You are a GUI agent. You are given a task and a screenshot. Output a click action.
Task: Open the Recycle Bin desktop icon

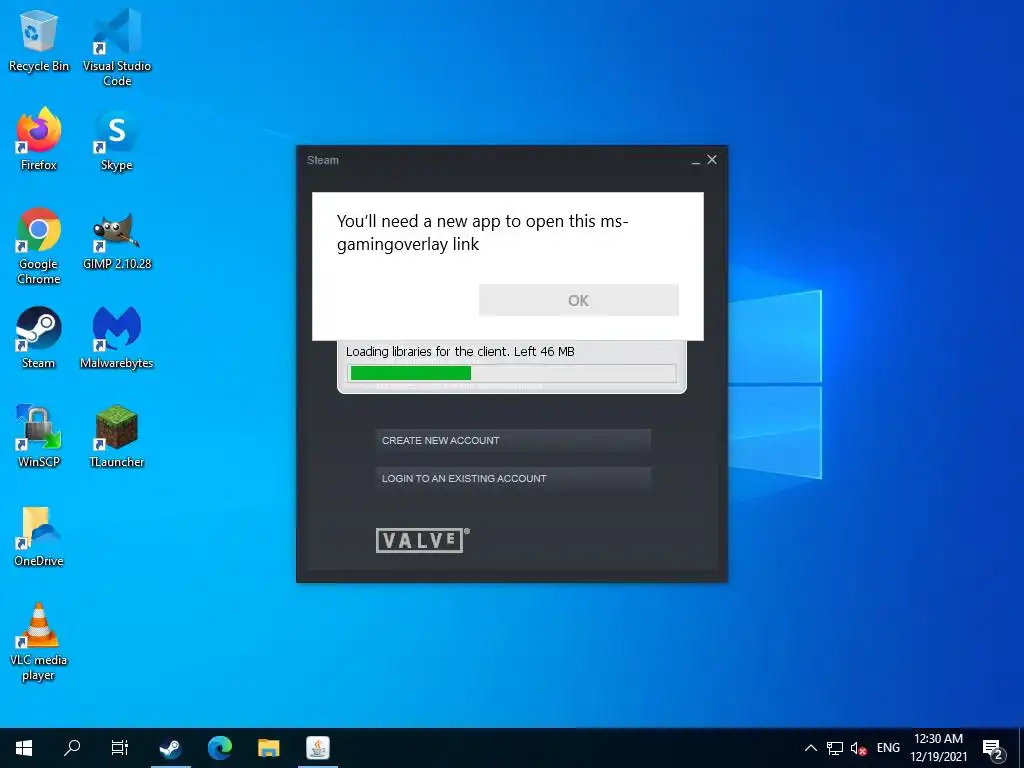pyautogui.click(x=39, y=40)
